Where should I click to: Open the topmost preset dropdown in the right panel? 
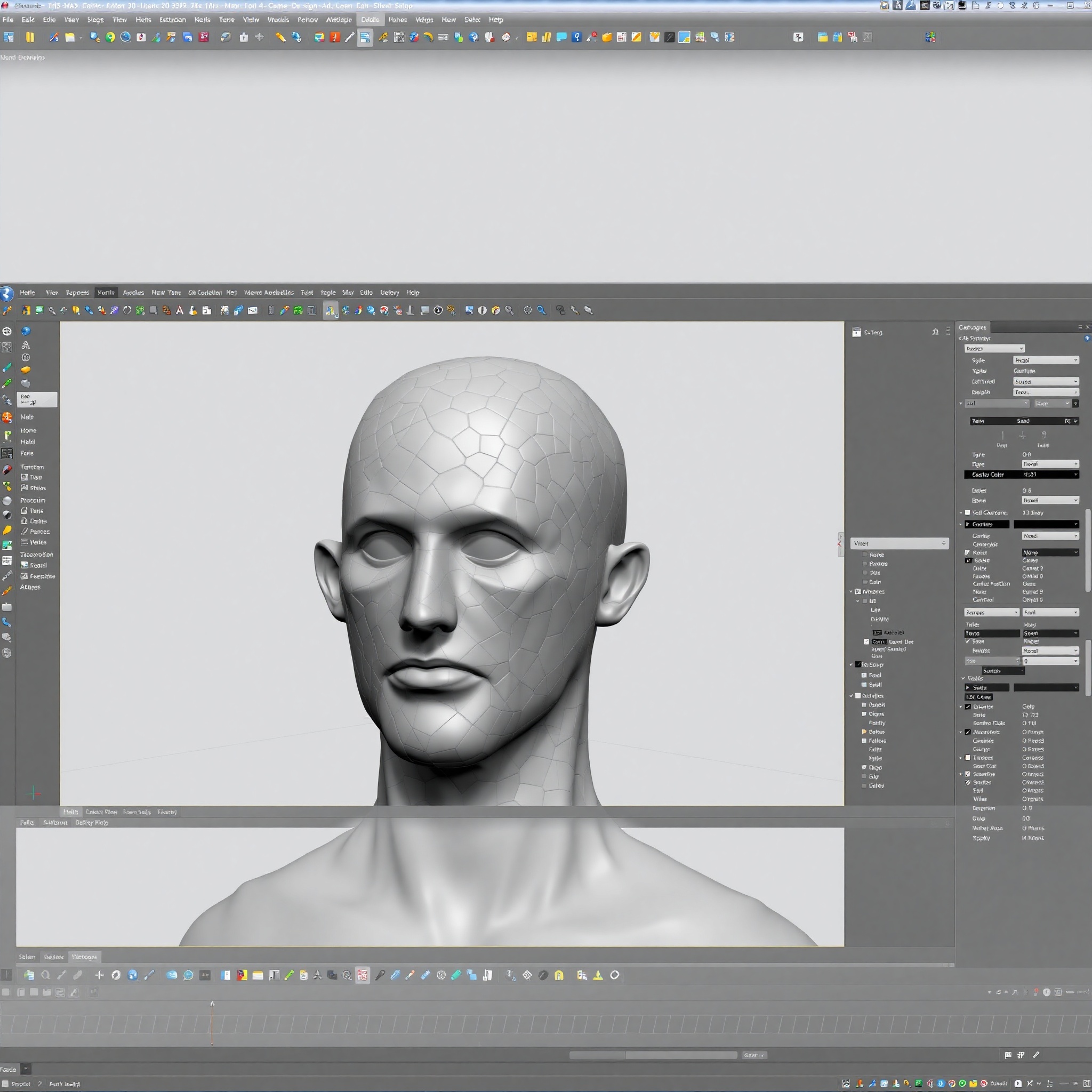994,348
